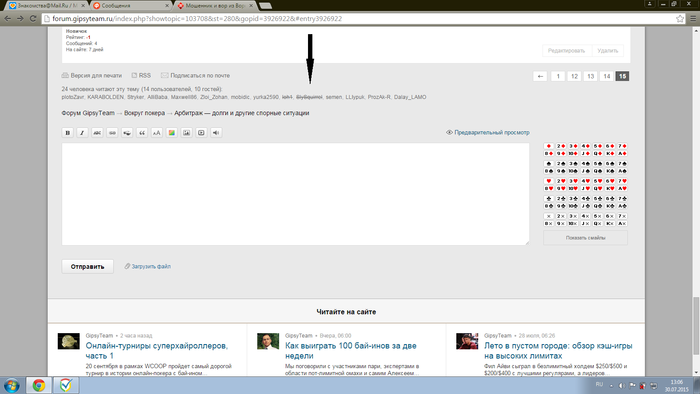The height and width of the screenshot is (394, 700).
Task: Click the Отправить submit button
Action: pos(88,266)
